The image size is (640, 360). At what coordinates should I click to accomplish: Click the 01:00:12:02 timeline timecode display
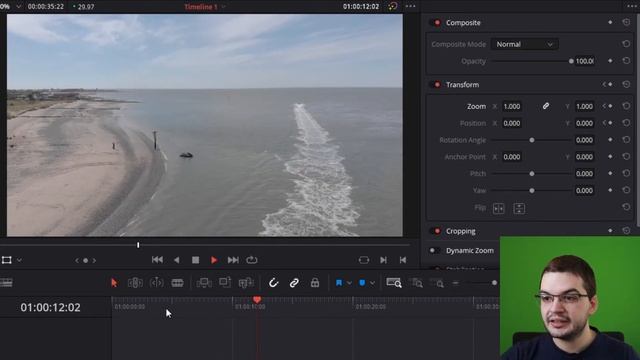coord(50,307)
